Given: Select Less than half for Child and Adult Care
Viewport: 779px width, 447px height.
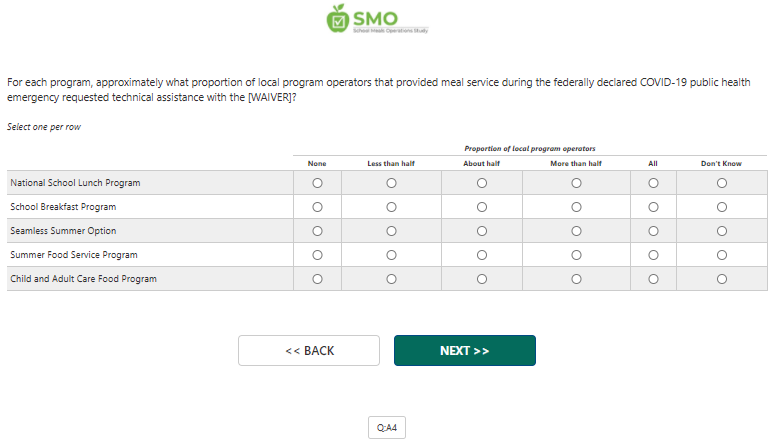Looking at the screenshot, I should pos(391,279).
